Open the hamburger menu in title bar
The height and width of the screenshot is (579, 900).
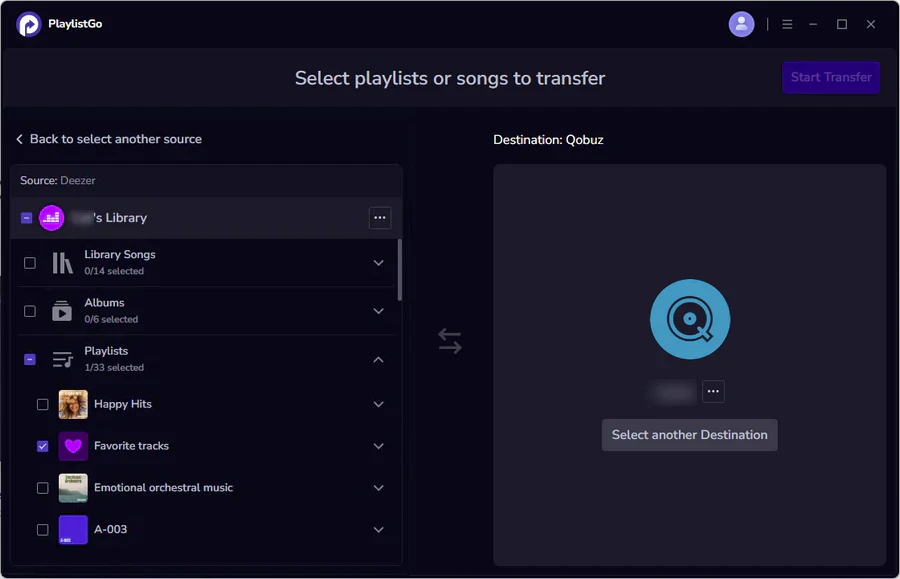pyautogui.click(x=787, y=24)
